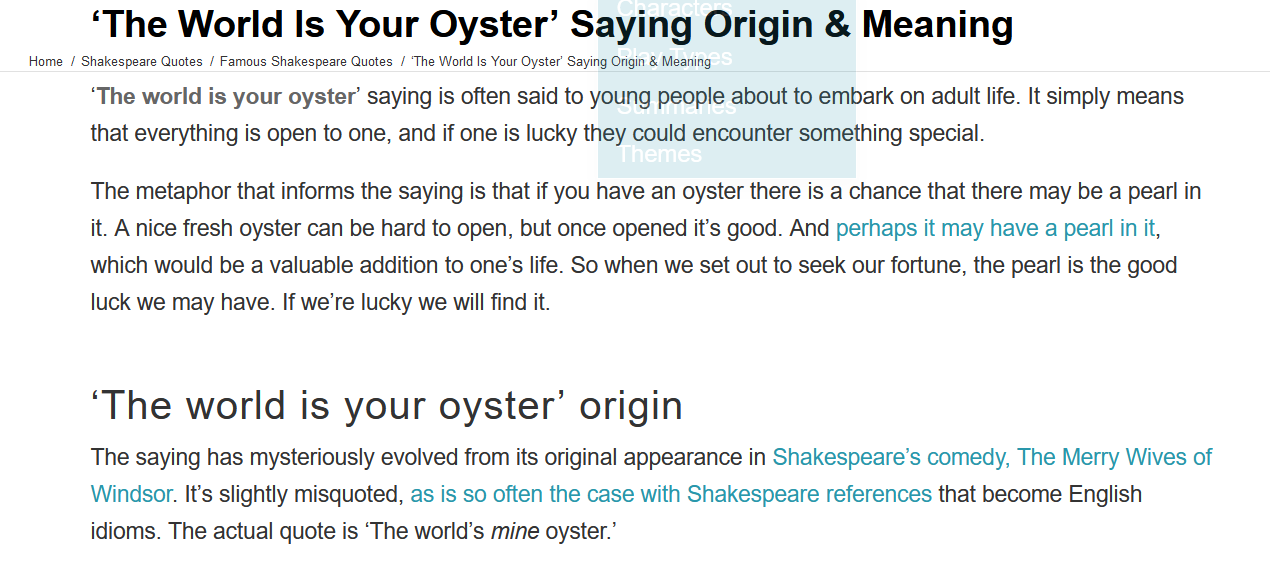1270x563 pixels.
Task: Open the Famous Shakespeare Quotes breadcrumb
Action: point(306,61)
